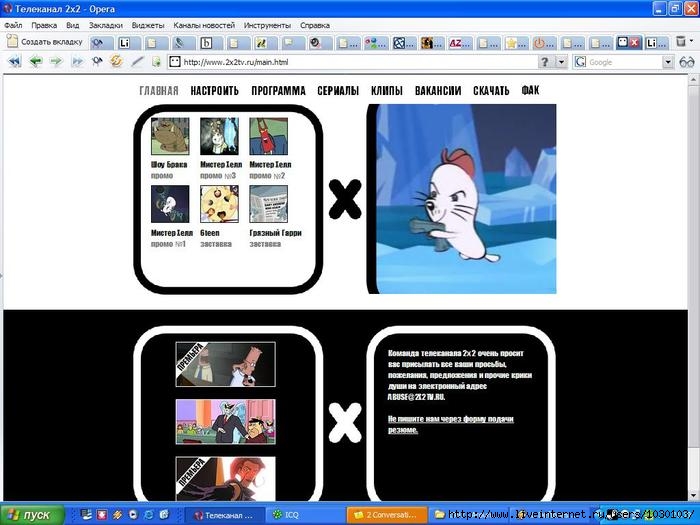Open the ФАК site link
The image size is (700, 525).
(530, 90)
